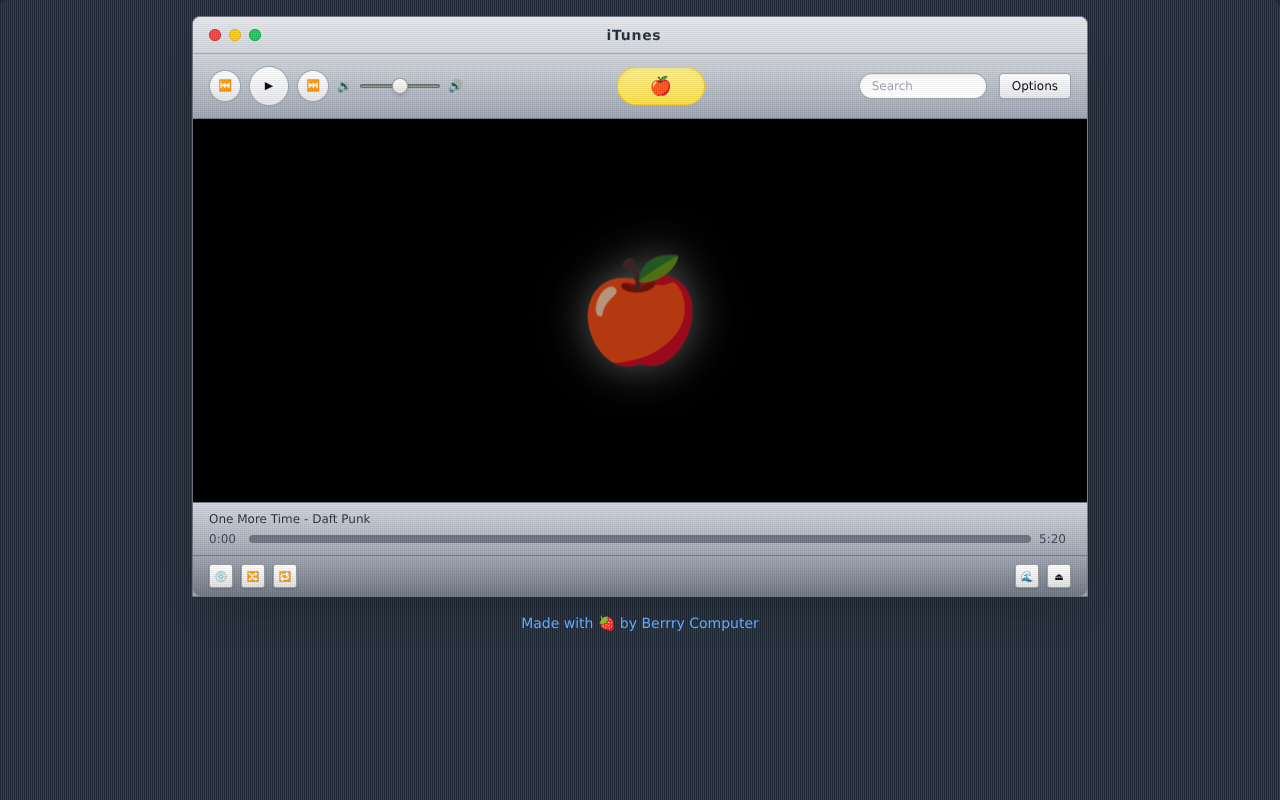The height and width of the screenshot is (800, 1280).
Task: Click the iTunes title bar text
Action: click(633, 35)
